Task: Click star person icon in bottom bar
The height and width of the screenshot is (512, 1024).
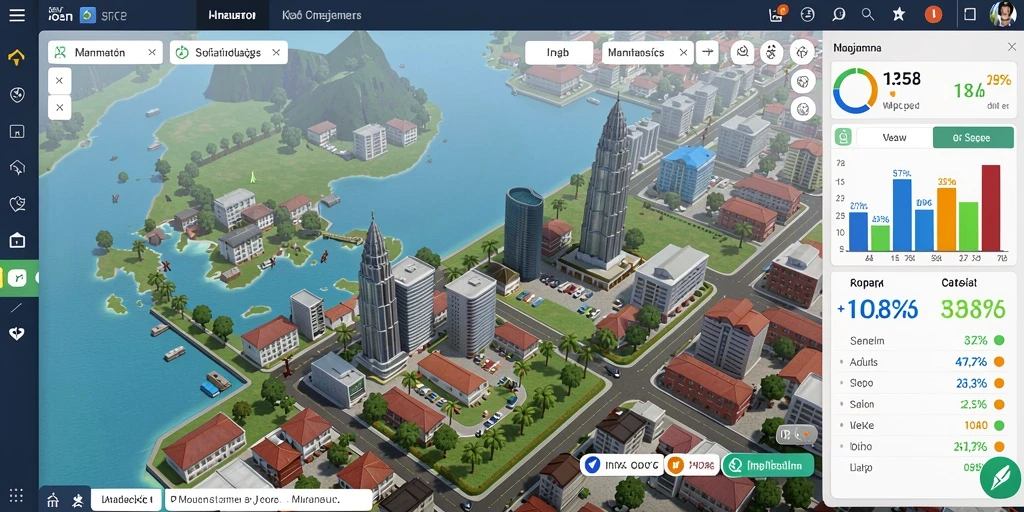Action: 78,500
